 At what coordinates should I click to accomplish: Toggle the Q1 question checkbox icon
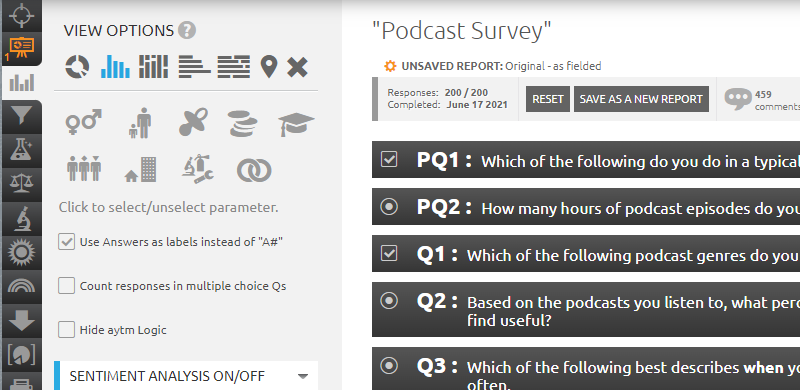pyautogui.click(x=389, y=253)
